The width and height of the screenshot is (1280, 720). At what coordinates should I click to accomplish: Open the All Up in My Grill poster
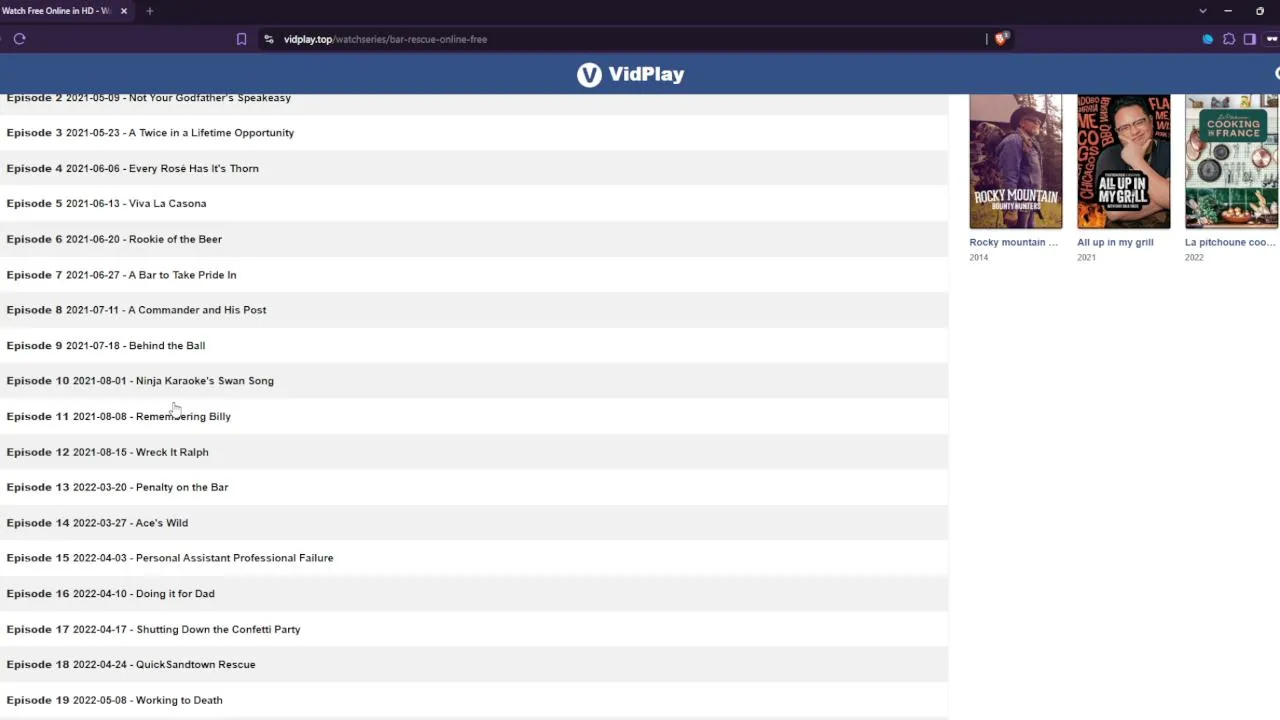tap(1123, 162)
